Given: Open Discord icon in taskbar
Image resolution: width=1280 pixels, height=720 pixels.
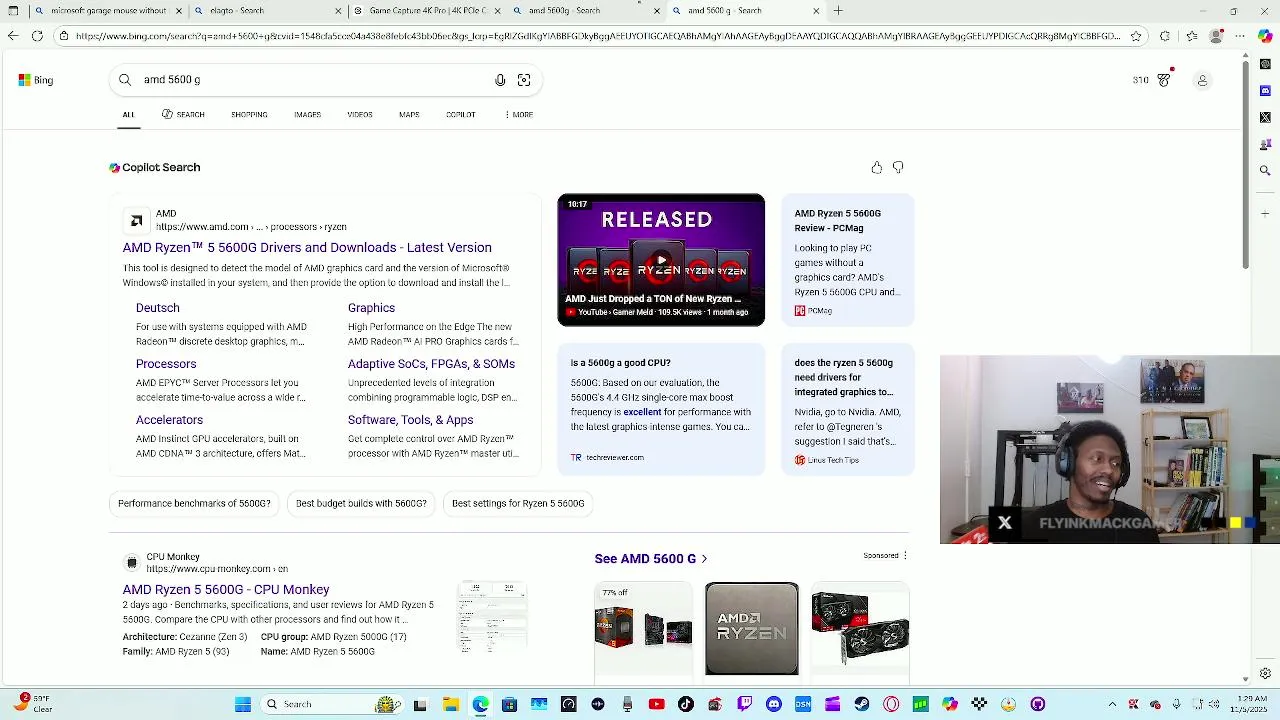Looking at the screenshot, I should [x=774, y=704].
